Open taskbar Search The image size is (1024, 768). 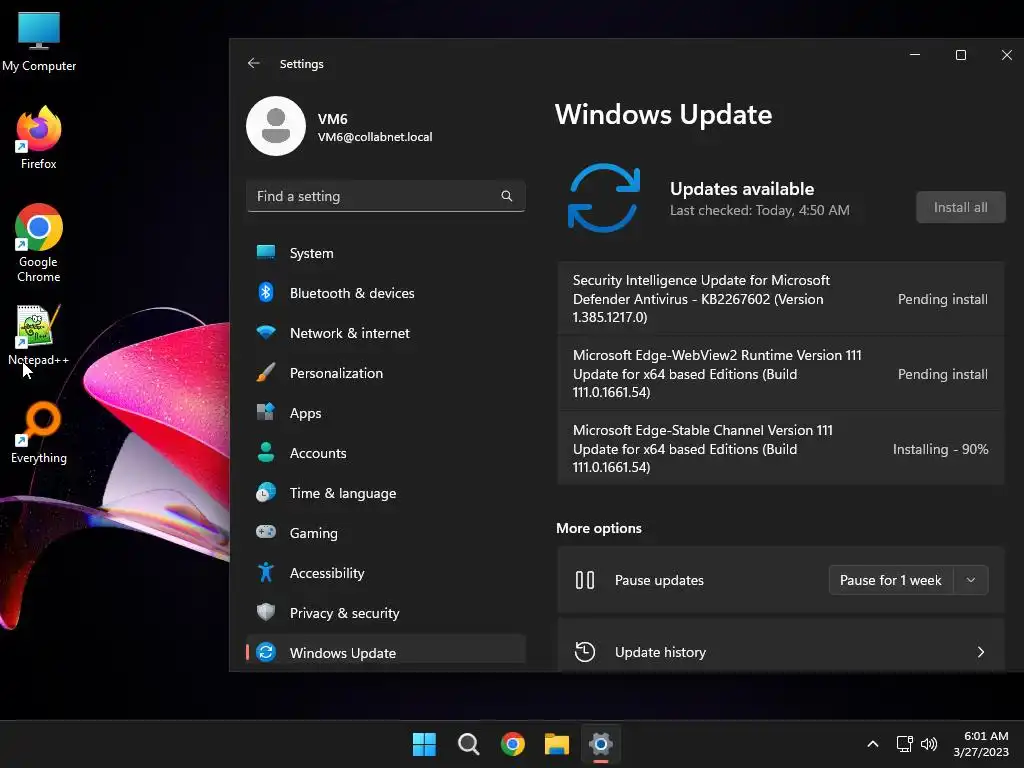coord(468,744)
